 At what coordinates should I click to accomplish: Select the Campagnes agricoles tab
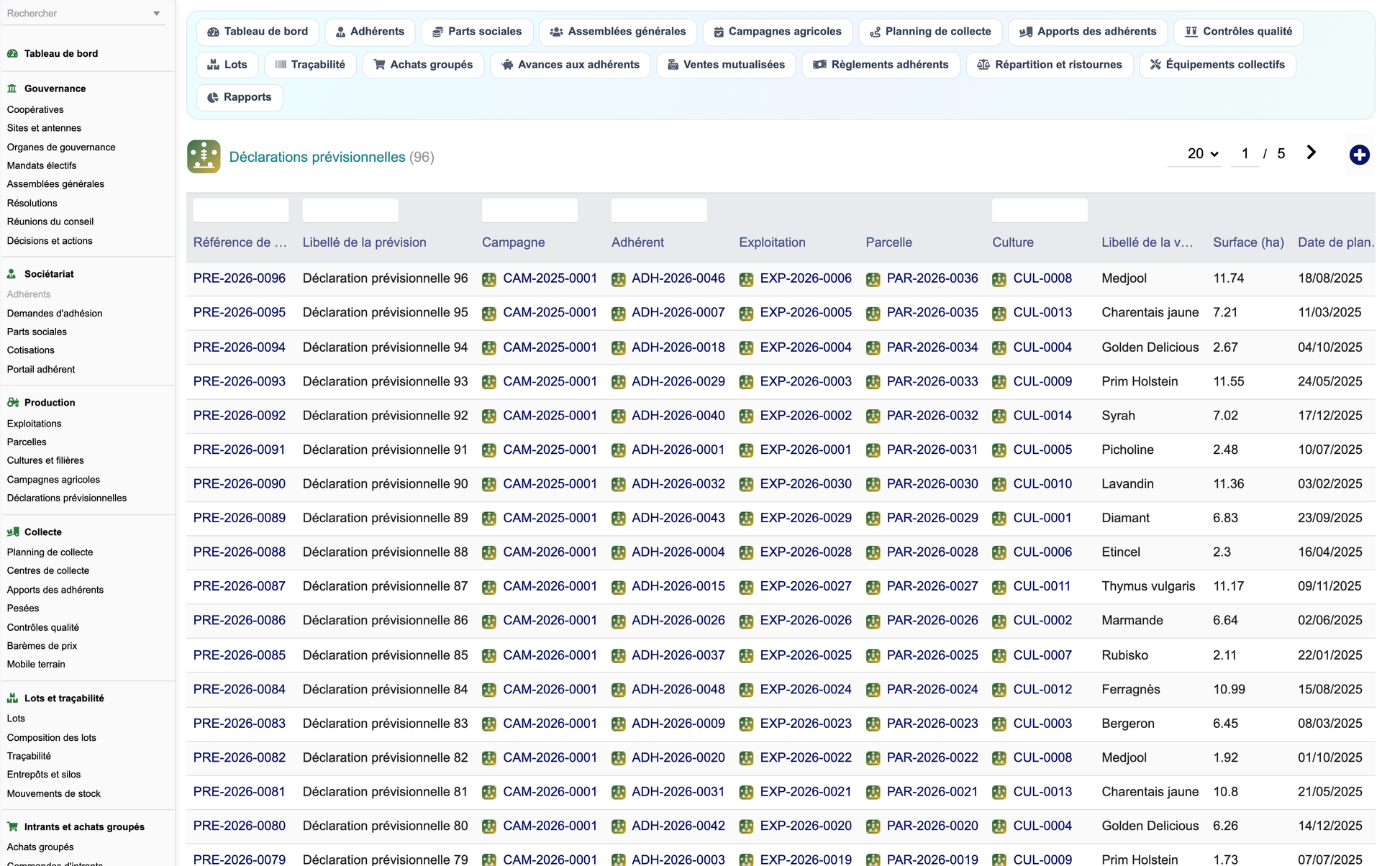click(x=778, y=32)
